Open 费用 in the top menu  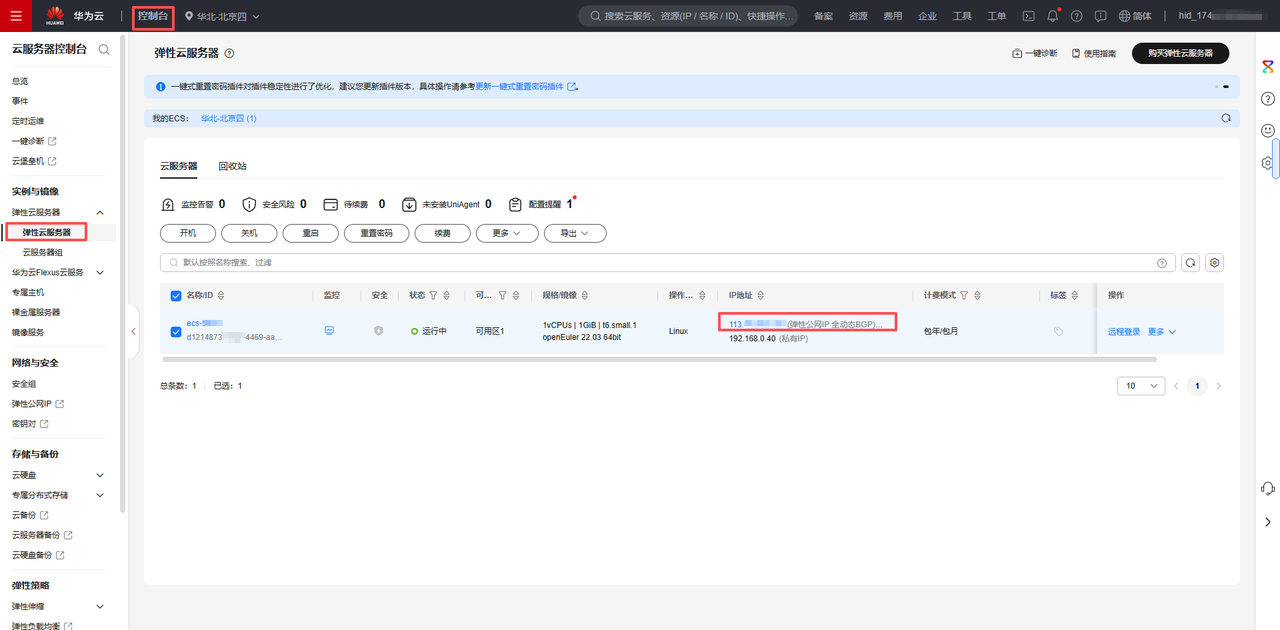click(x=892, y=16)
